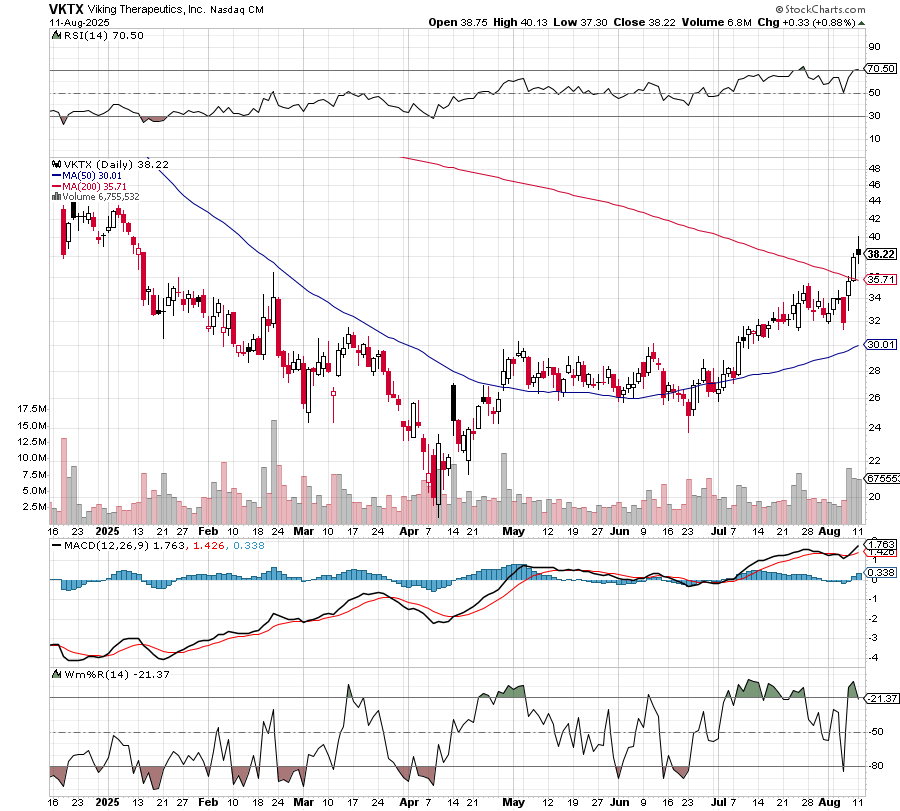Click the -80 level on the Wm%R axis
Image resolution: width=900 pixels, height=811 pixels.
click(875, 766)
